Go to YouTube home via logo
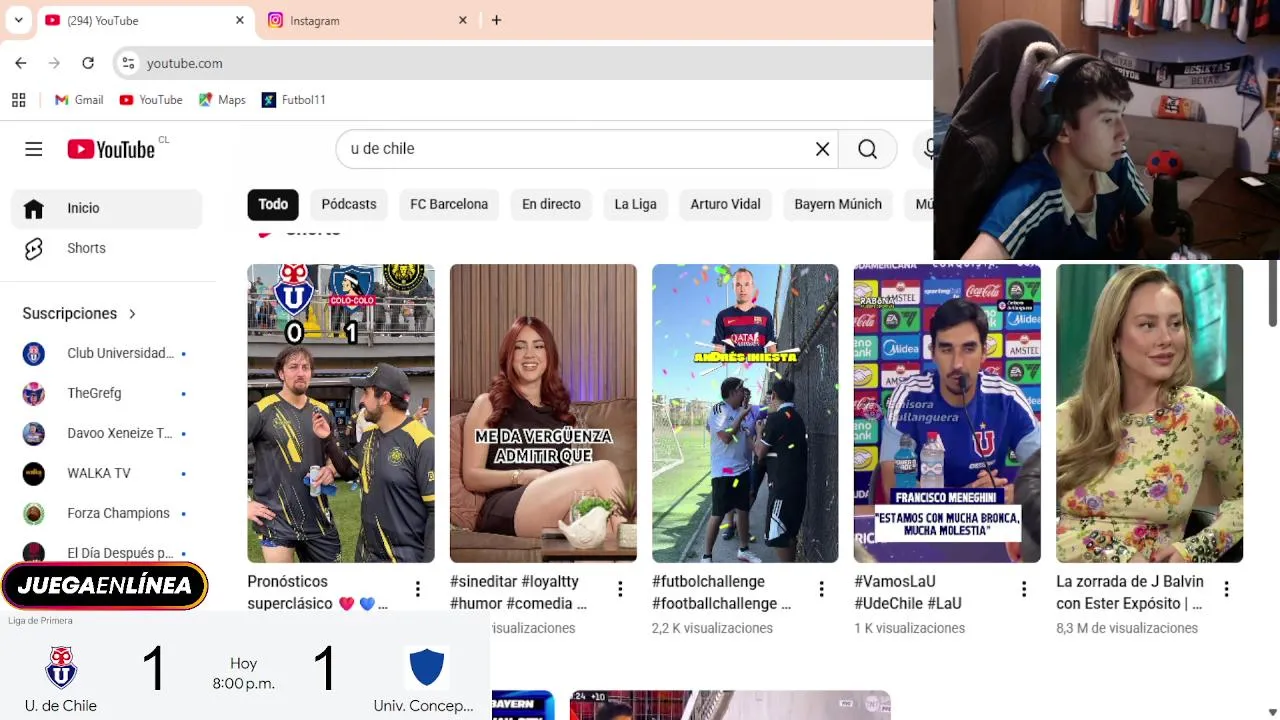 pyautogui.click(x=111, y=149)
